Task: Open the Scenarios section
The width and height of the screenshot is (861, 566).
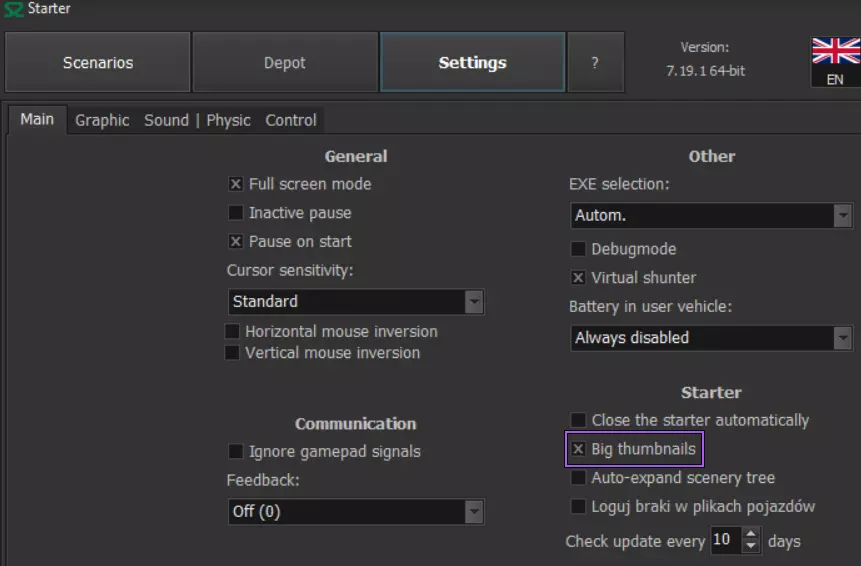Action: pyautogui.click(x=97, y=62)
